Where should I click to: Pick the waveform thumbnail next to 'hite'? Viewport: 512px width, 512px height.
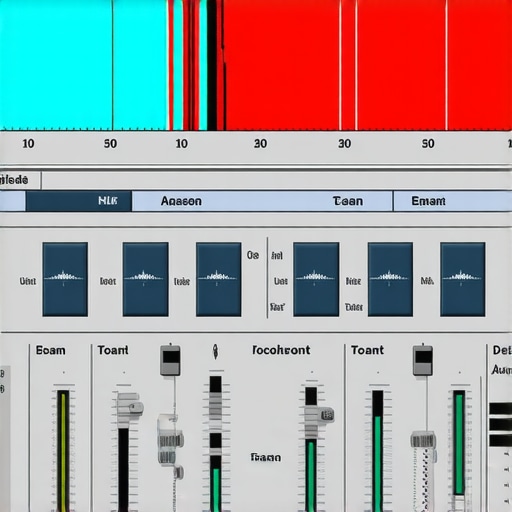[390, 279]
